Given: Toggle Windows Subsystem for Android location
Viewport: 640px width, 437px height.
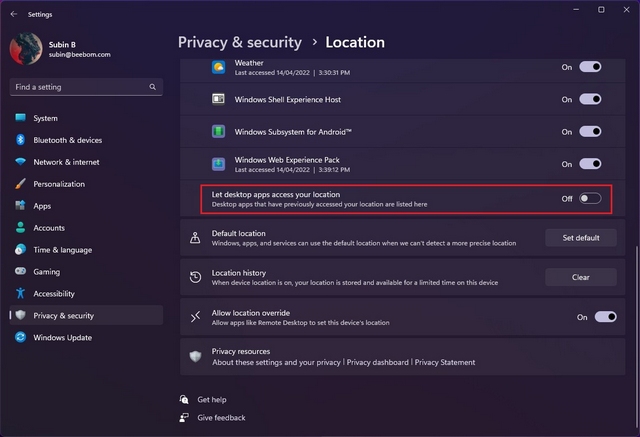Looking at the screenshot, I should [590, 132].
